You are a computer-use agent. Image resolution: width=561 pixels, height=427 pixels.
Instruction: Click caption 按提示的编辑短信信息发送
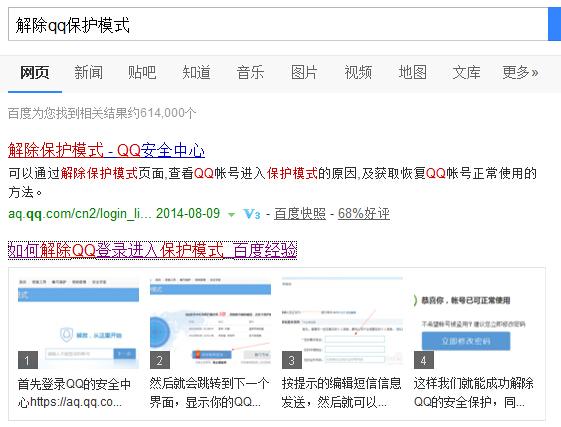341,393
